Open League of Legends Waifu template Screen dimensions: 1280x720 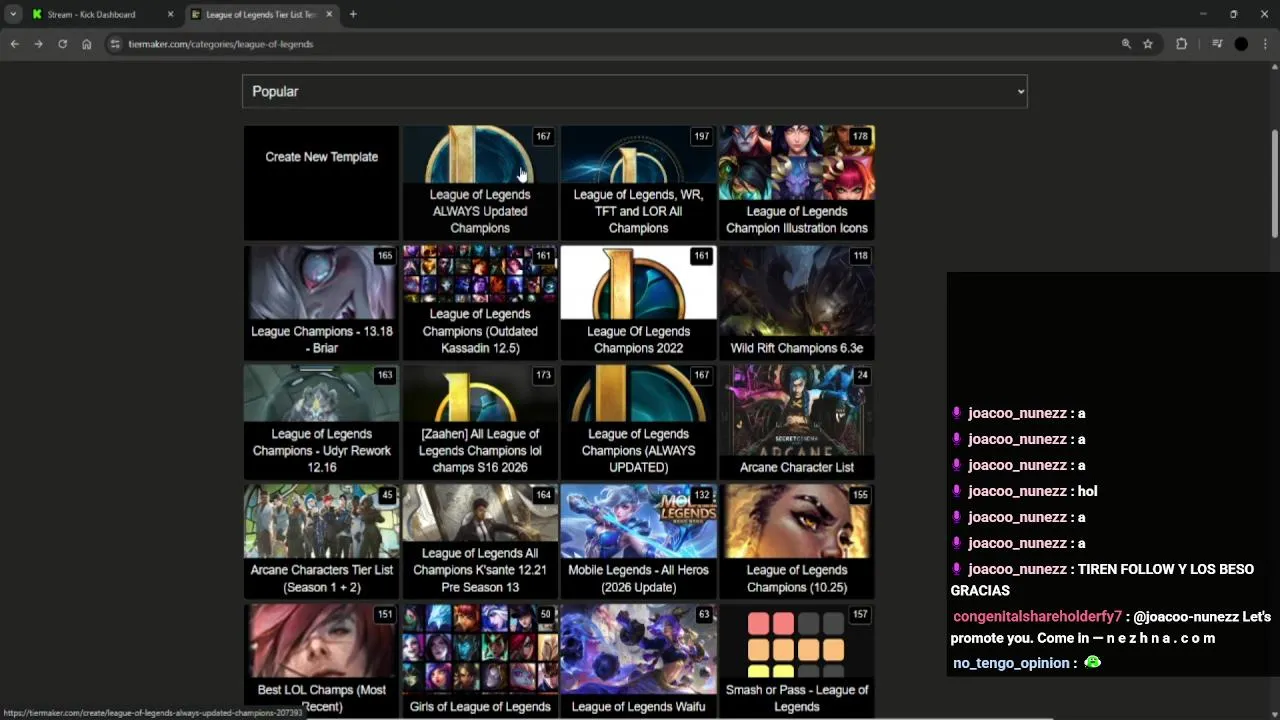click(638, 661)
